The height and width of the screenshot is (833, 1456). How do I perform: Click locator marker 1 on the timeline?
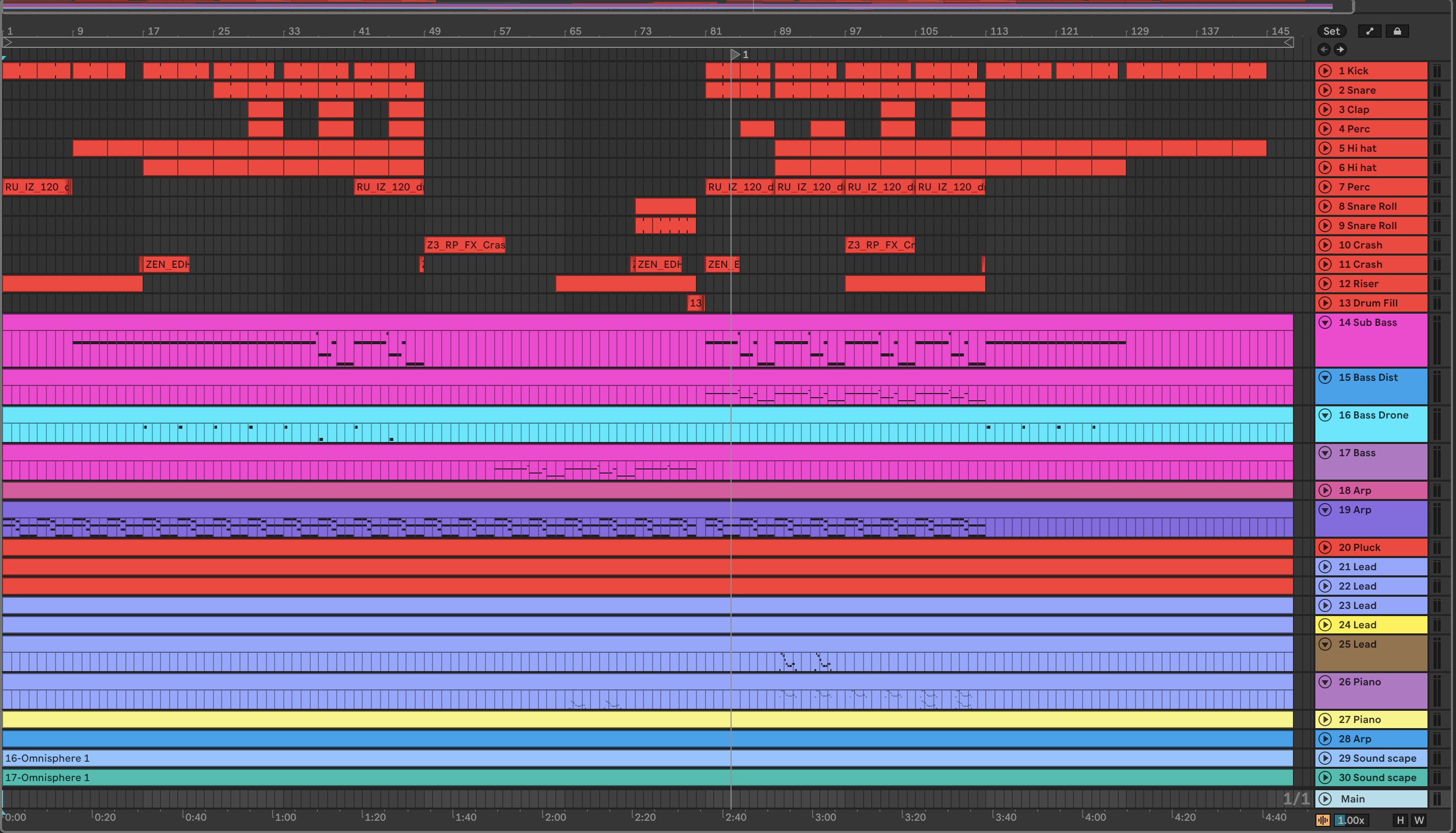click(736, 54)
